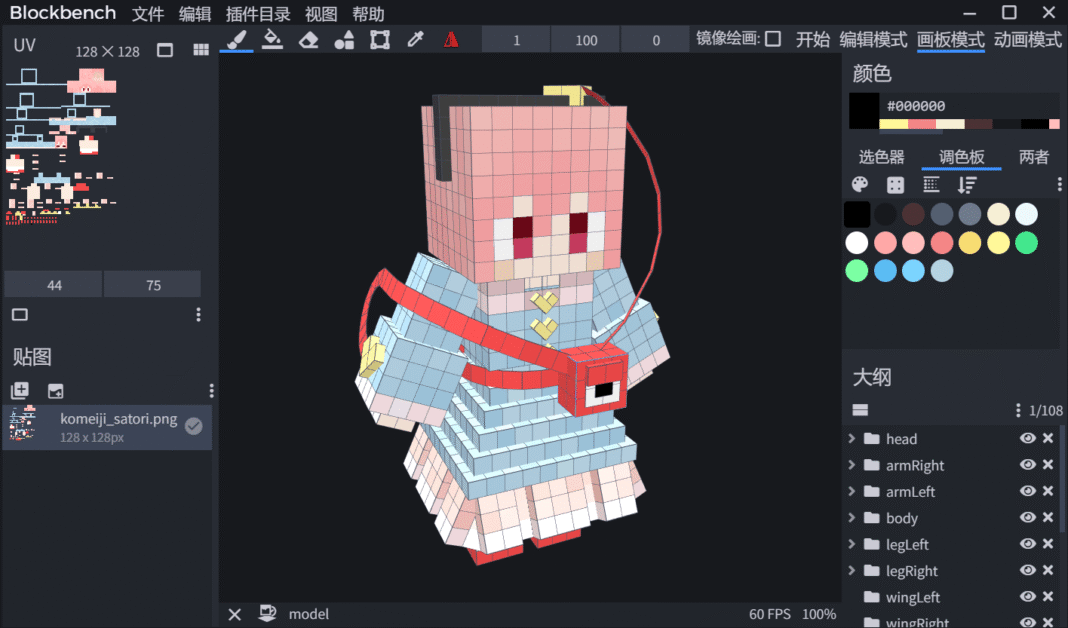Toggle visibility of the head group
This screenshot has width=1068, height=628.
pyautogui.click(x=1028, y=438)
